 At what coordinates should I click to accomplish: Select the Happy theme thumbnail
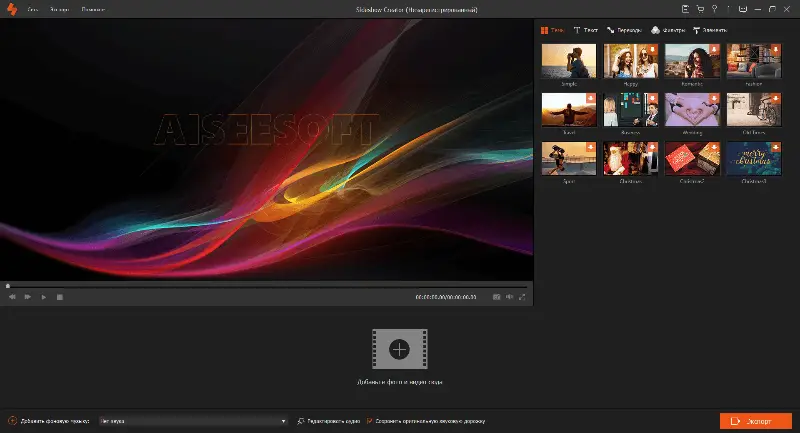[x=631, y=61]
